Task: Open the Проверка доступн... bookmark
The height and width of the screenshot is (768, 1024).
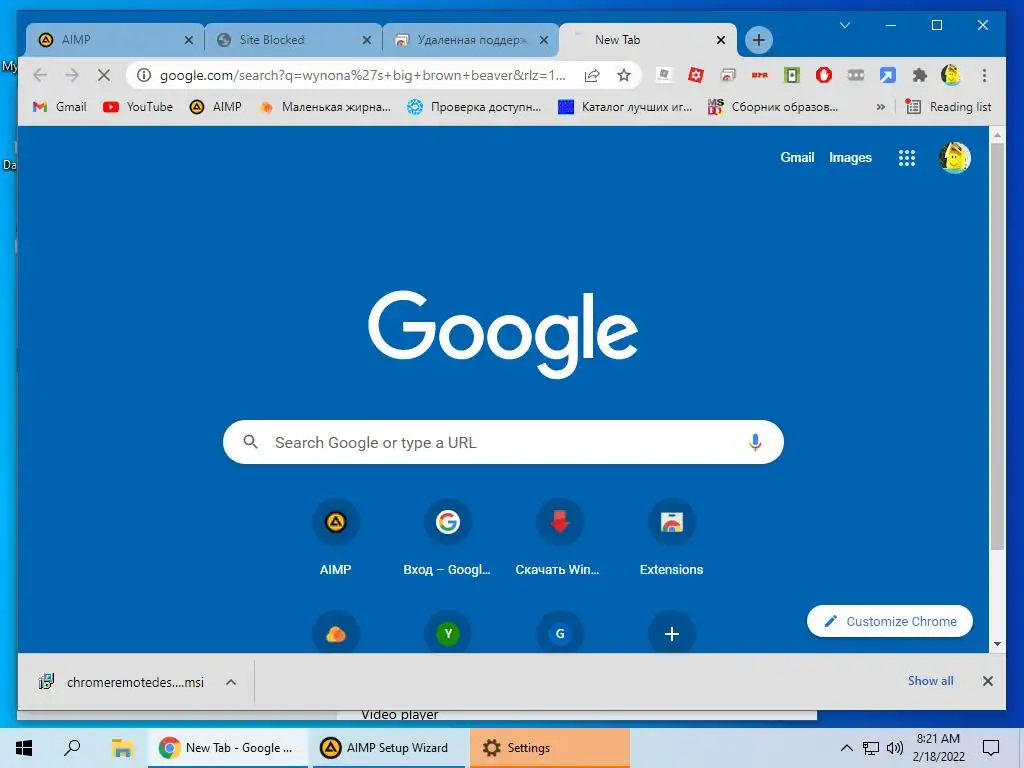Action: tap(474, 107)
